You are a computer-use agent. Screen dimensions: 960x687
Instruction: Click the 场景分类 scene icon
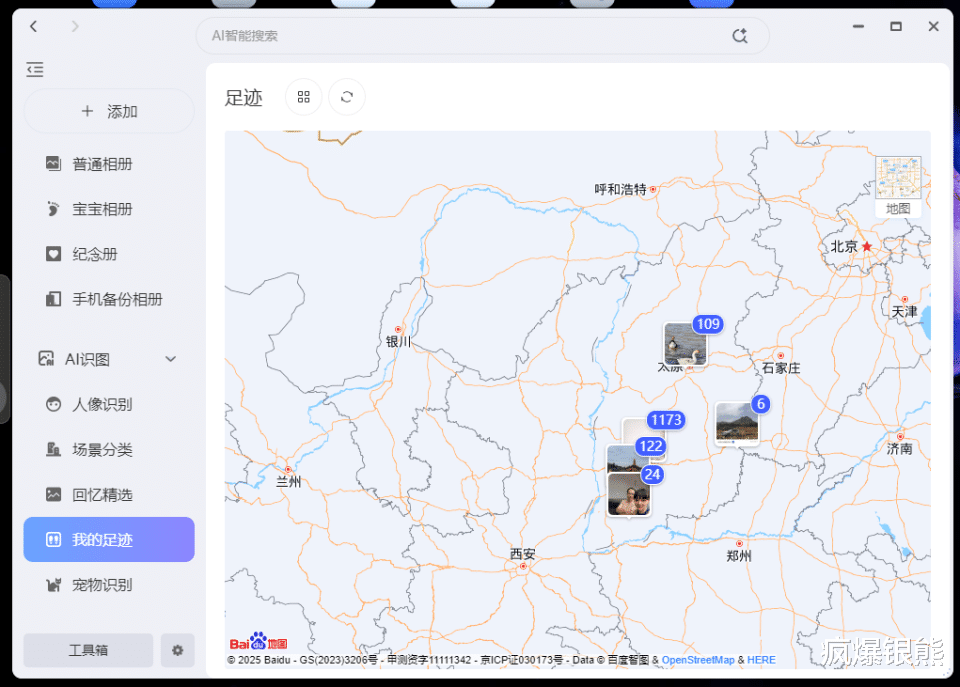pyautogui.click(x=53, y=449)
